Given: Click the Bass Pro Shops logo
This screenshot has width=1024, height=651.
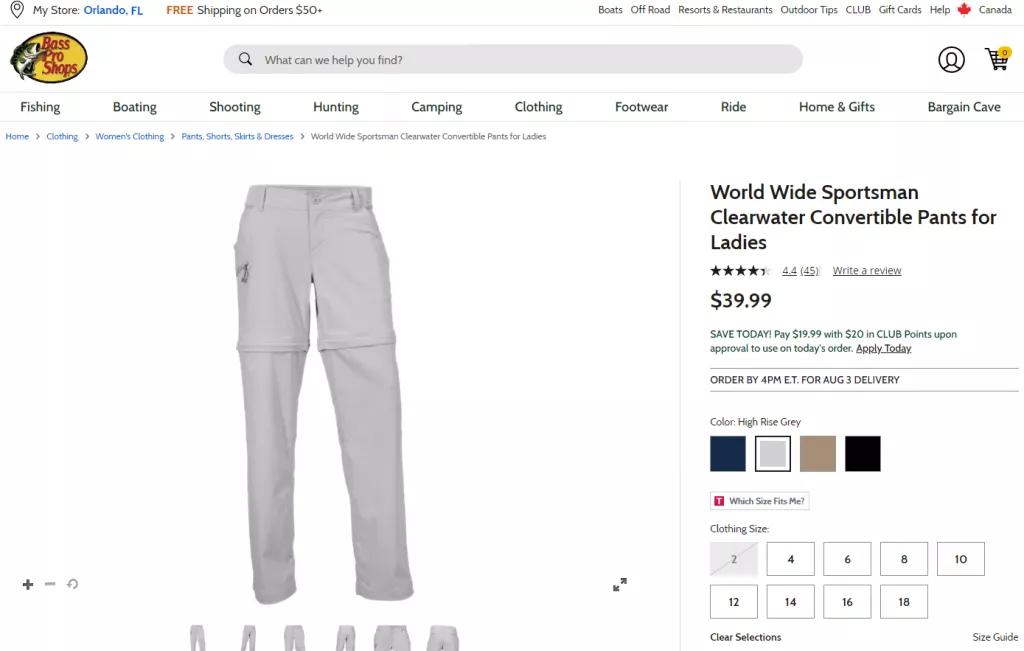Looking at the screenshot, I should coord(49,58).
